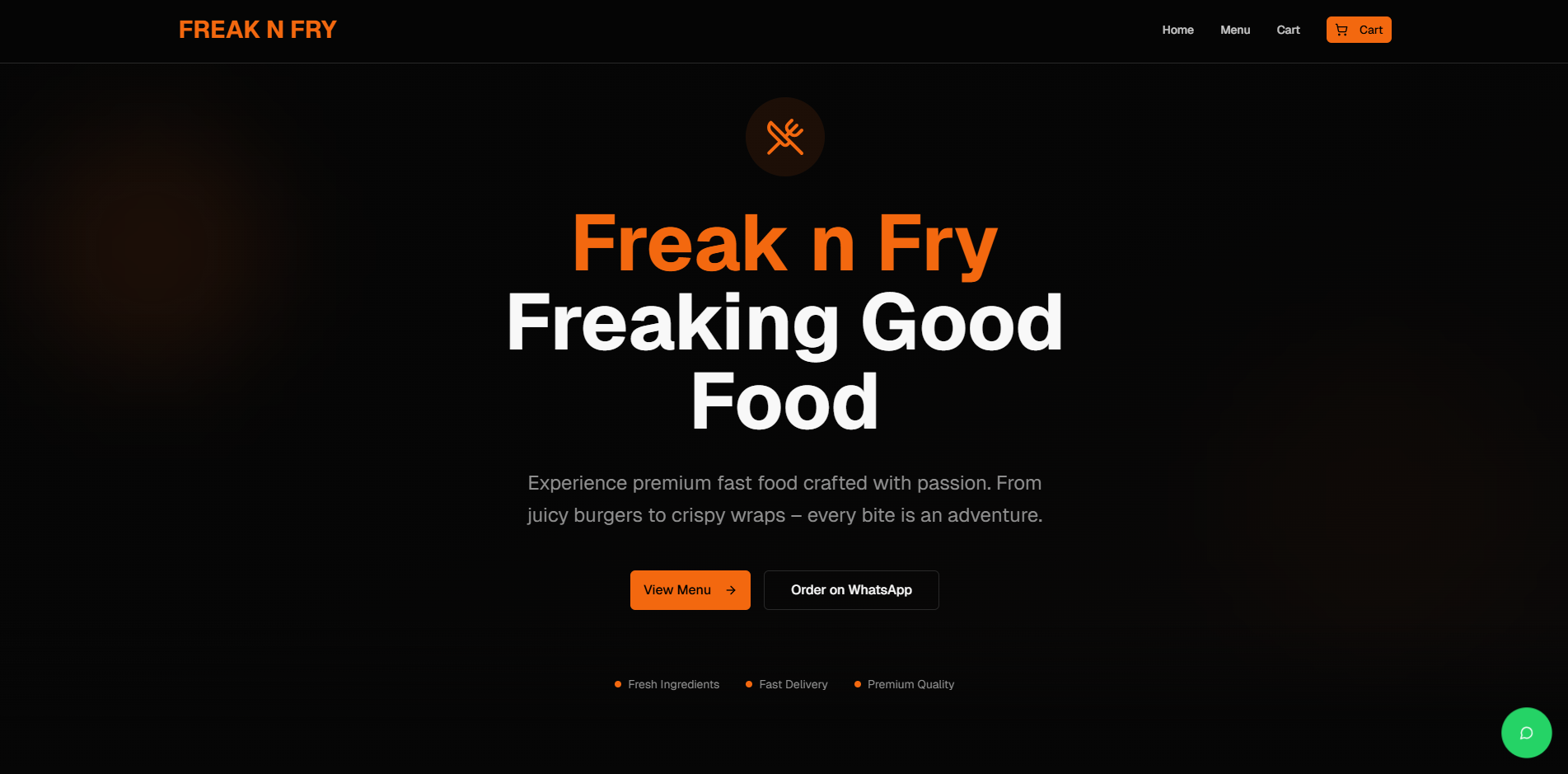Order on WhatsApp button
This screenshot has height=774, width=1568.
851,590
